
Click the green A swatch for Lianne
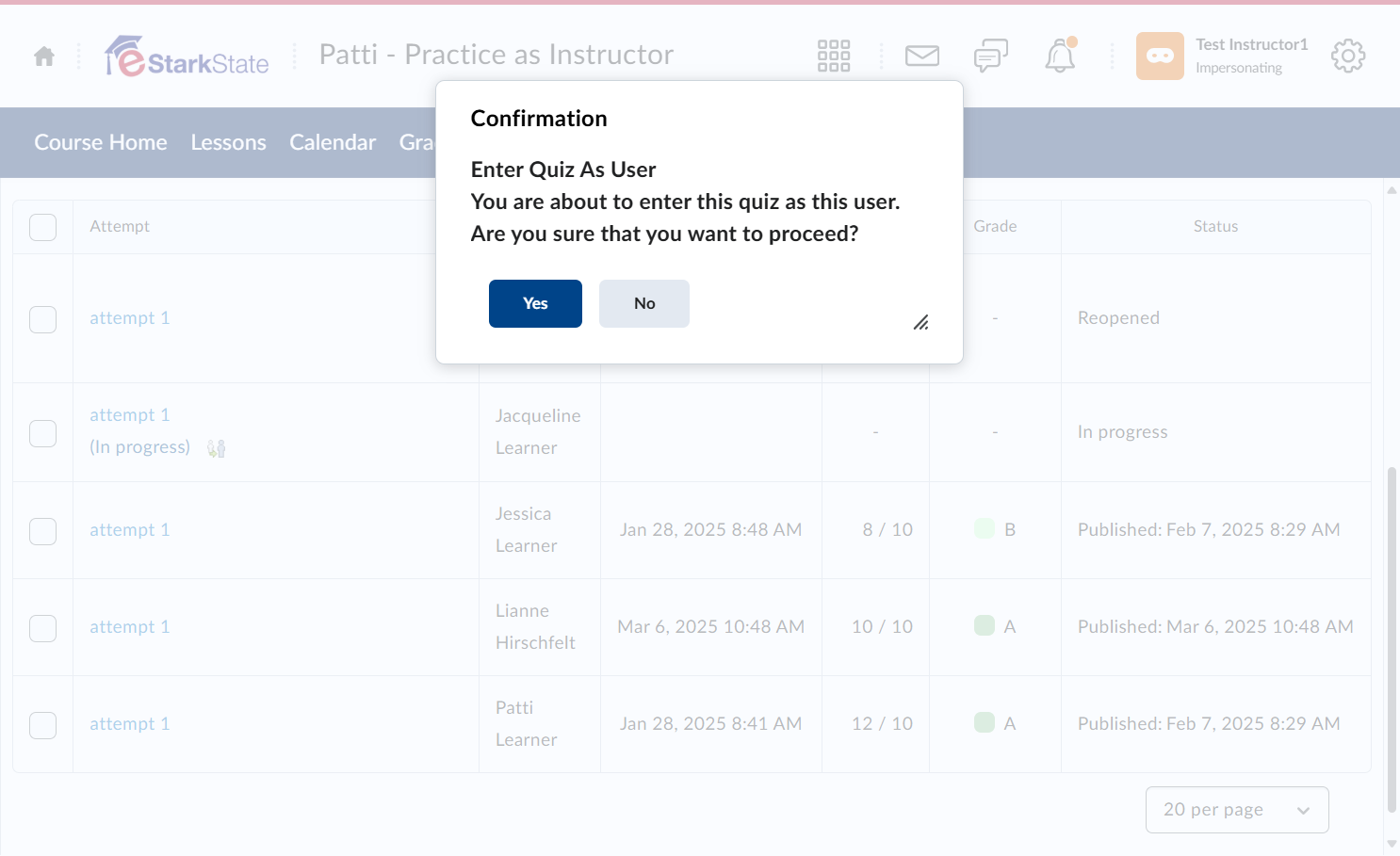[x=985, y=625]
